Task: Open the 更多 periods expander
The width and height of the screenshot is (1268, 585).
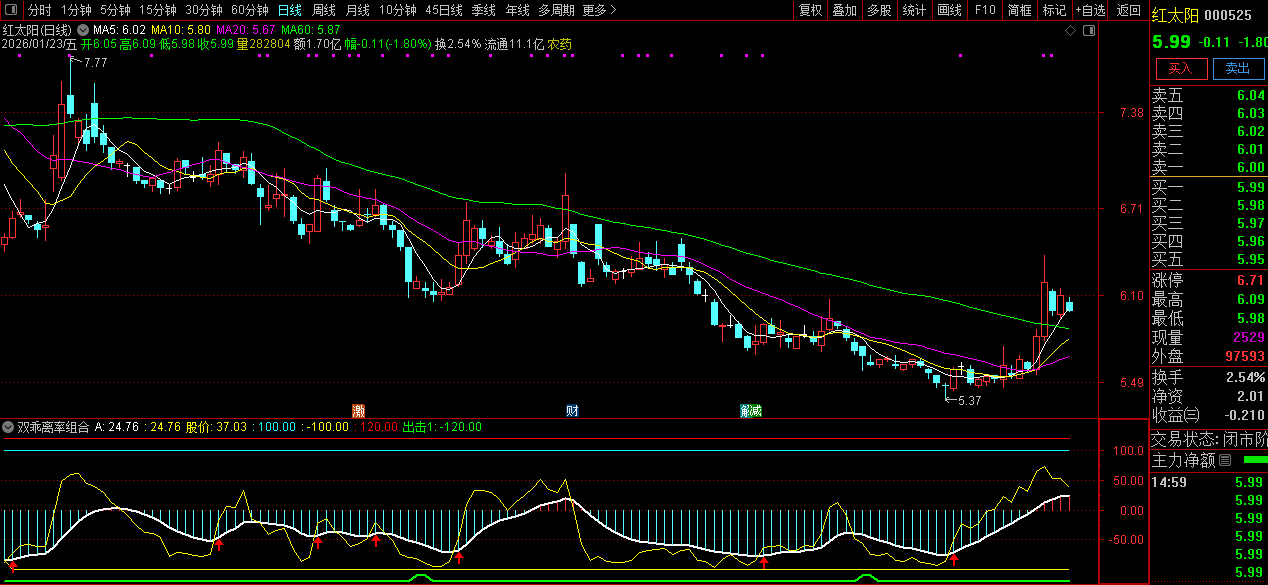Action: [x=598, y=10]
